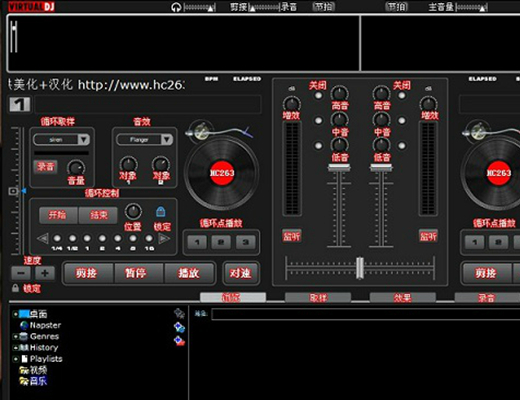Click the Napster globe icon

(x=24, y=325)
